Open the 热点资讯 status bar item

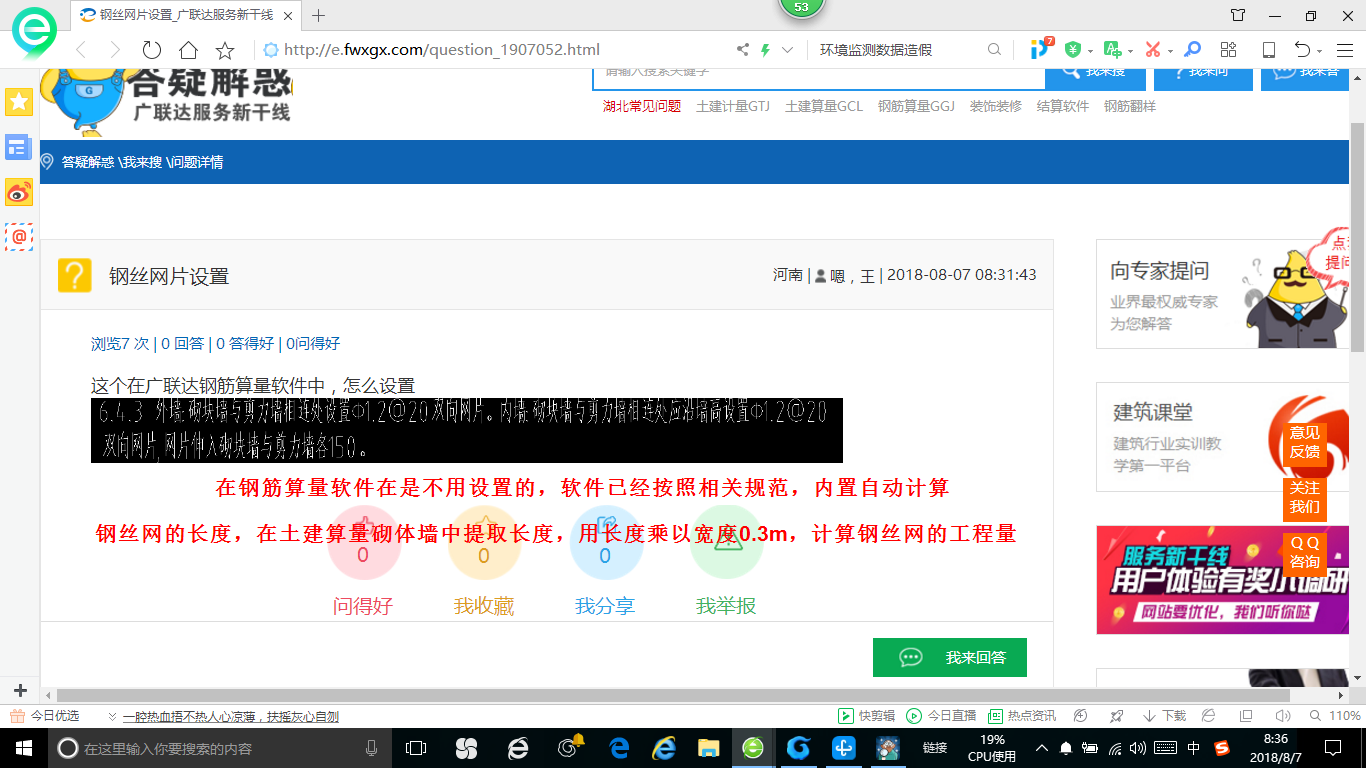point(1022,716)
